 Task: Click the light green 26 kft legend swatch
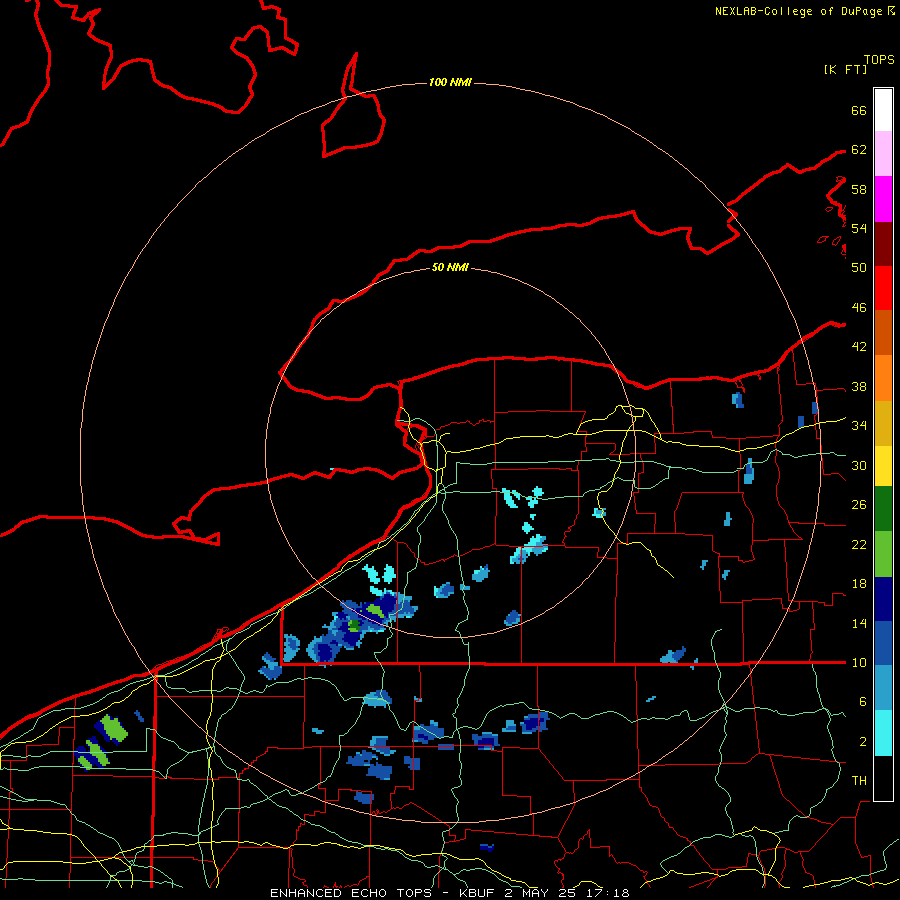[x=883, y=554]
